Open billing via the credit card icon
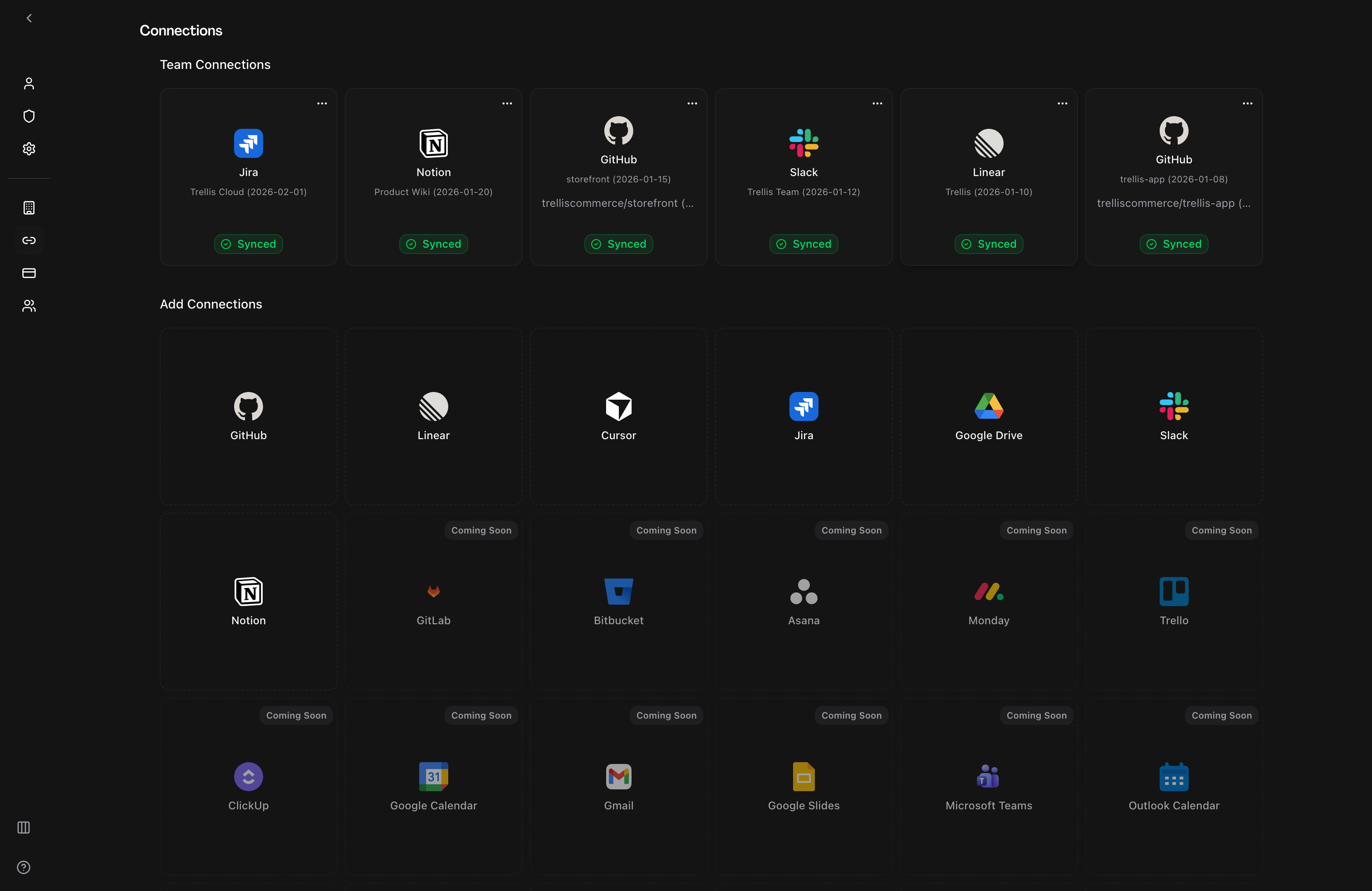 click(x=29, y=273)
